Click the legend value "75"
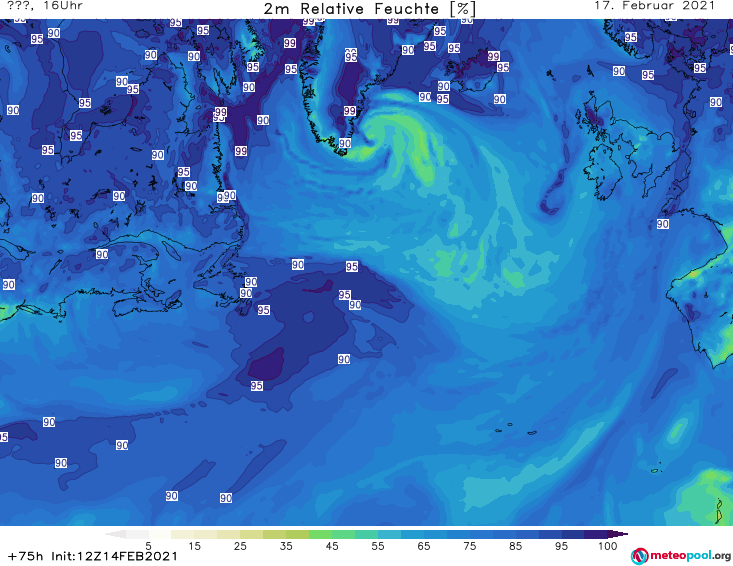Image resolution: width=733 pixels, height=566 pixels. coord(469,546)
